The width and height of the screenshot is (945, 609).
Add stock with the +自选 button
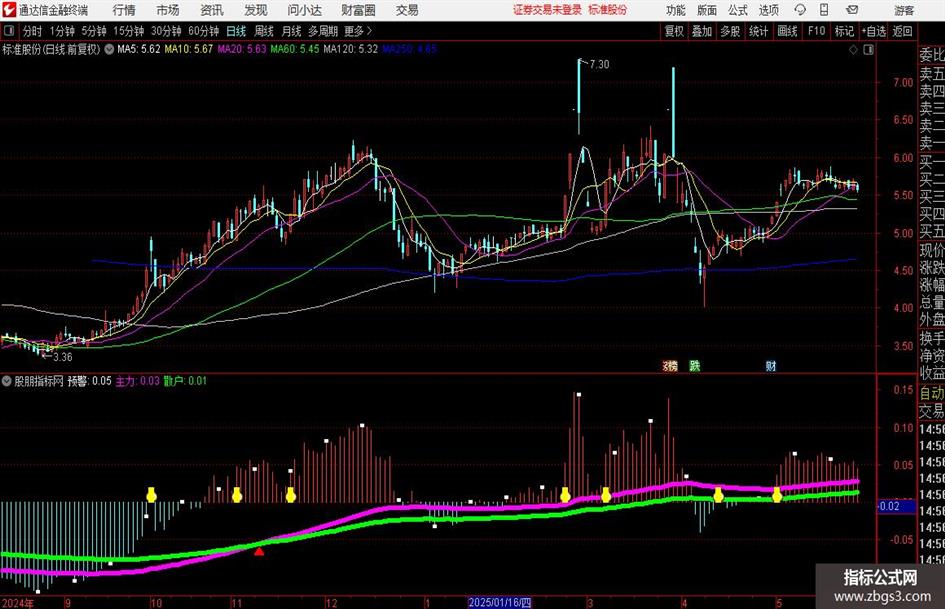point(874,31)
